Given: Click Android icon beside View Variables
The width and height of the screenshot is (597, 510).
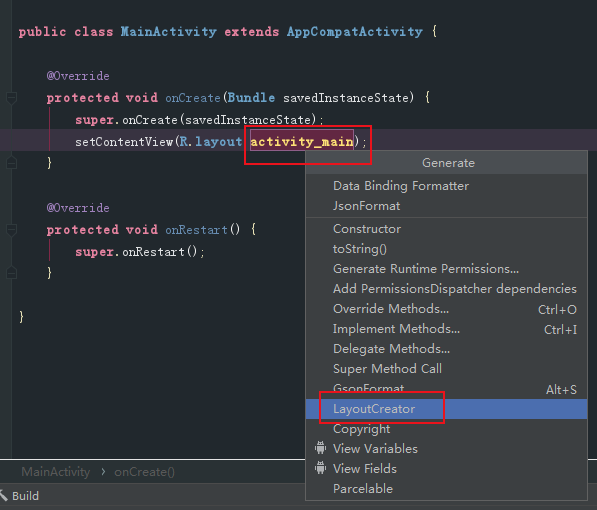Looking at the screenshot, I should point(321,448).
